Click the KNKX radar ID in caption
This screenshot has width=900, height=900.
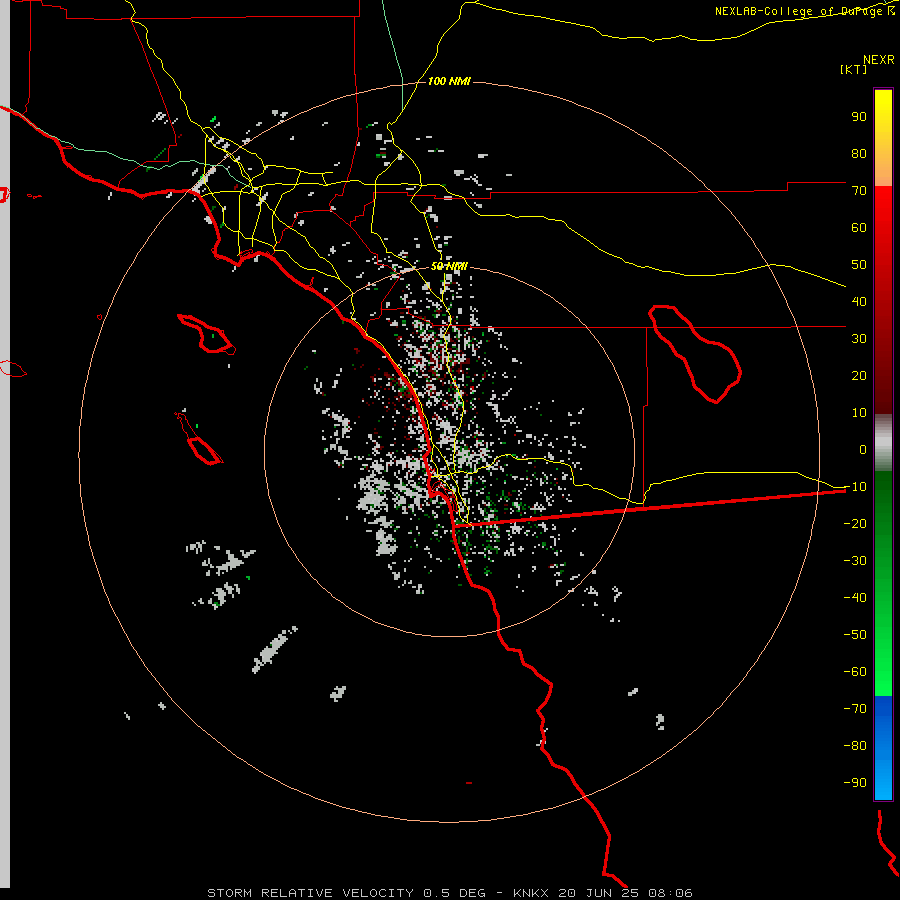(x=531, y=893)
